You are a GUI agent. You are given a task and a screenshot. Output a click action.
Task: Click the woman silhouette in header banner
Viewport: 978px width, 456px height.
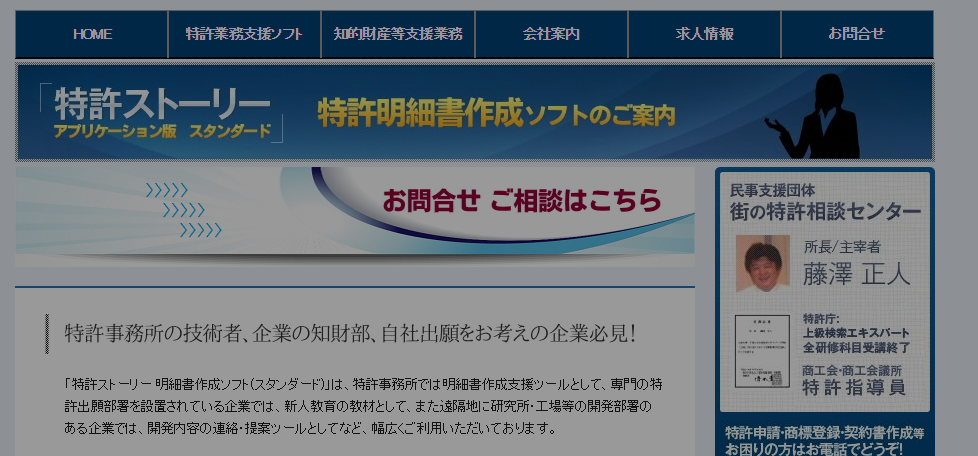814,117
